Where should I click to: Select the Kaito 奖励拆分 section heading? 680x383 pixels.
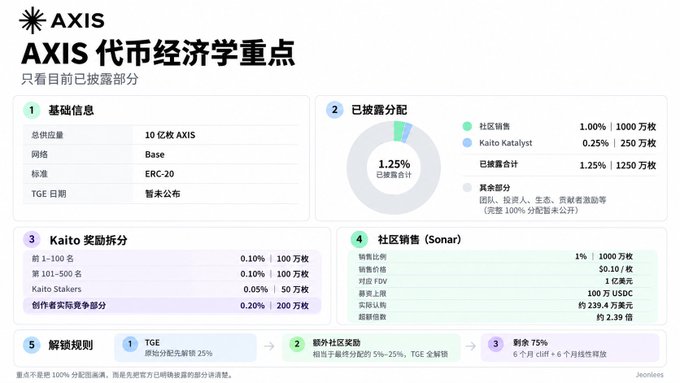[88, 240]
